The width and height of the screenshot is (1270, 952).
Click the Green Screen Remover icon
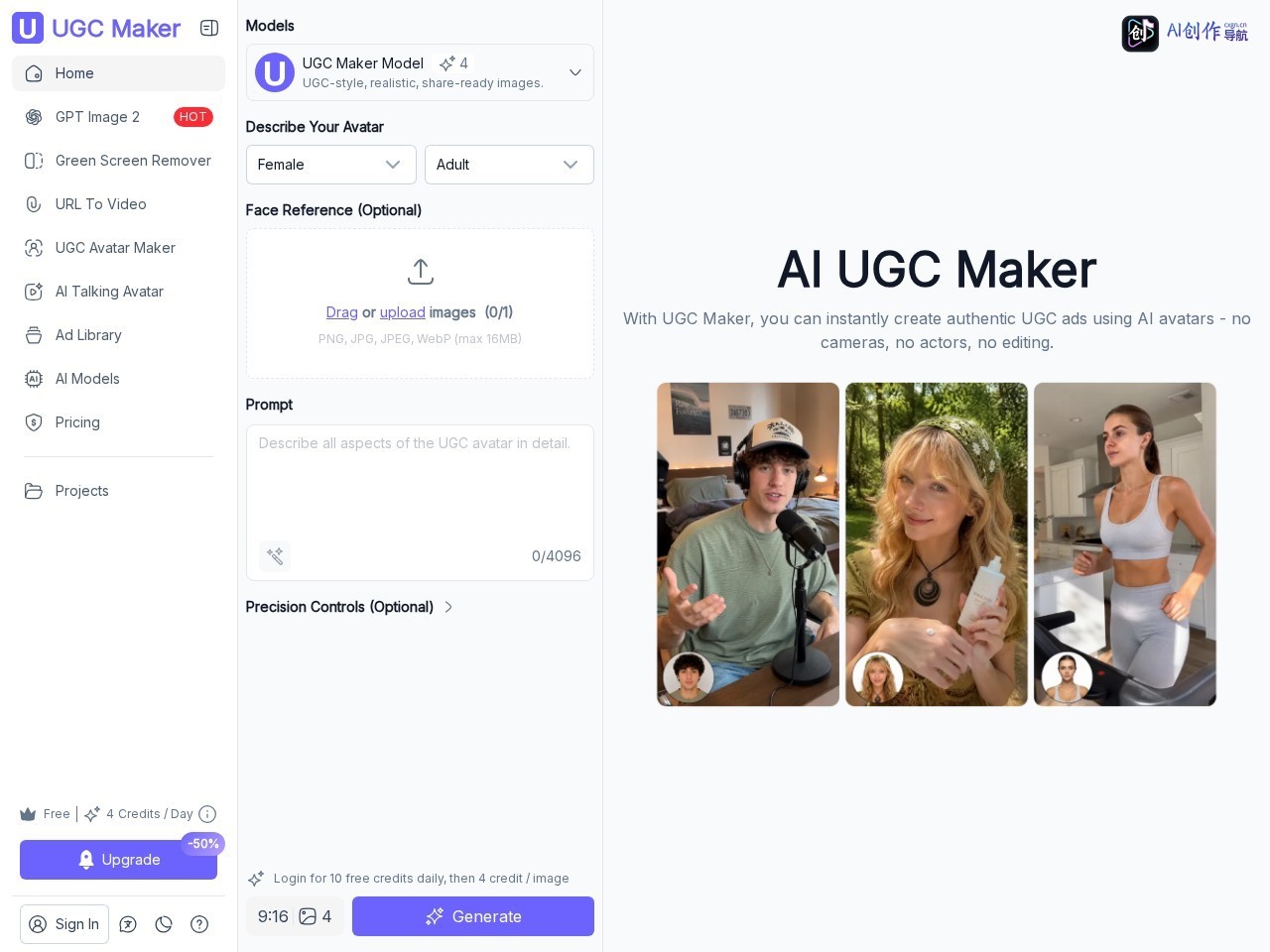34,161
